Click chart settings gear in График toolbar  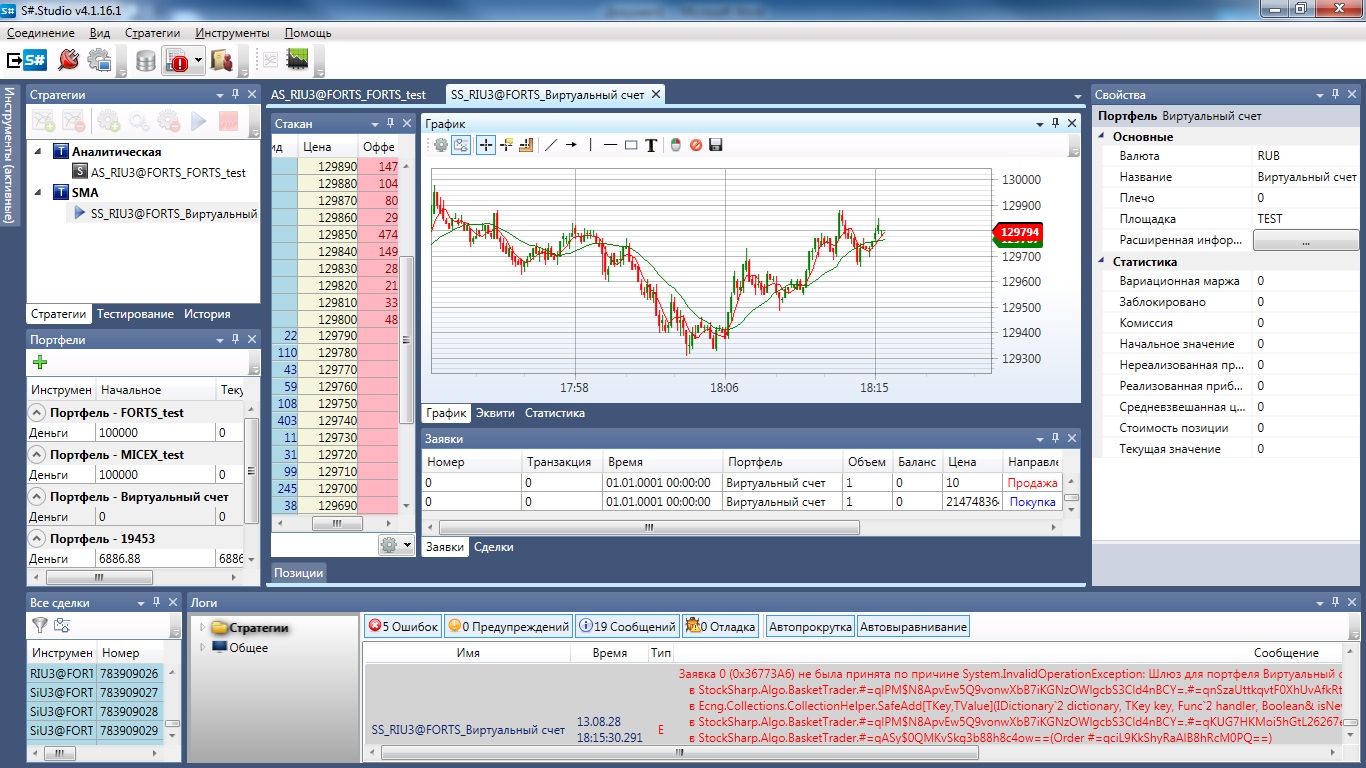tap(441, 145)
